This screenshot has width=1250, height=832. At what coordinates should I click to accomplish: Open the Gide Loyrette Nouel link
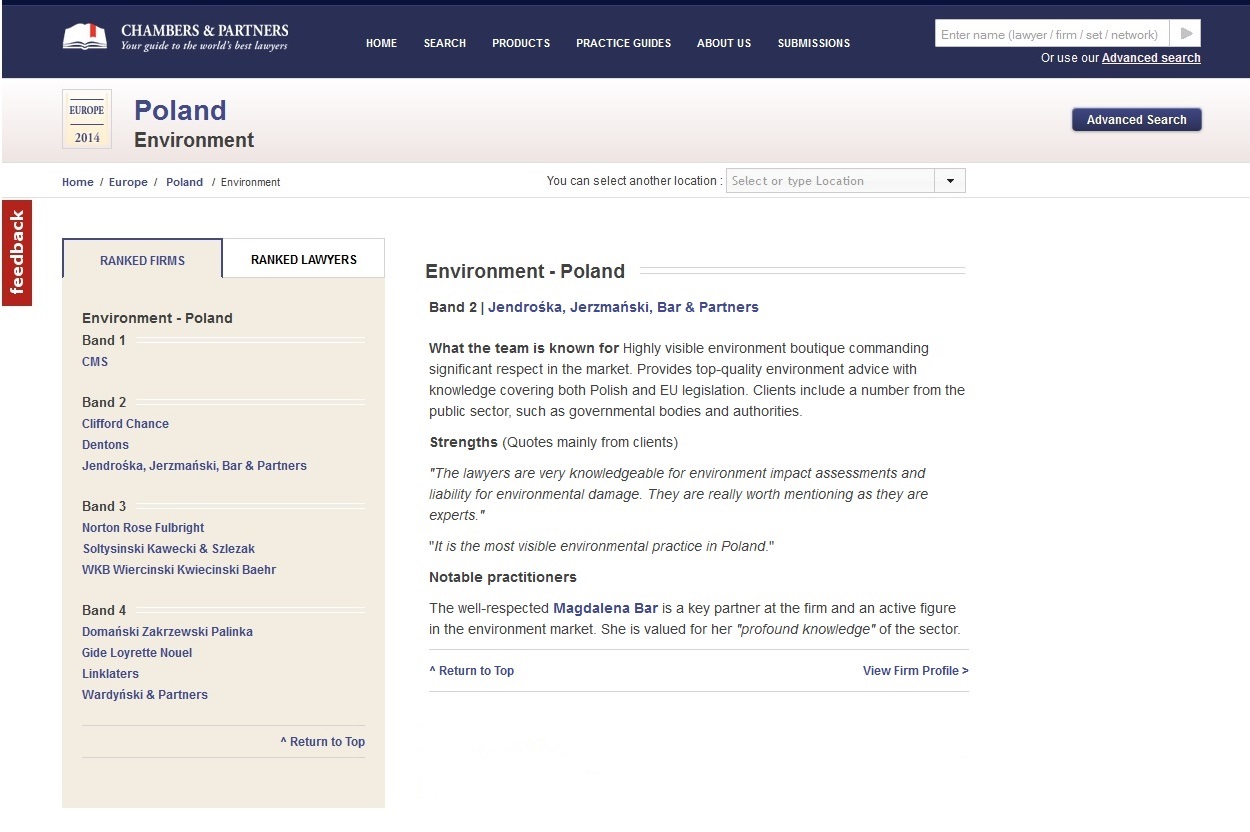137,653
